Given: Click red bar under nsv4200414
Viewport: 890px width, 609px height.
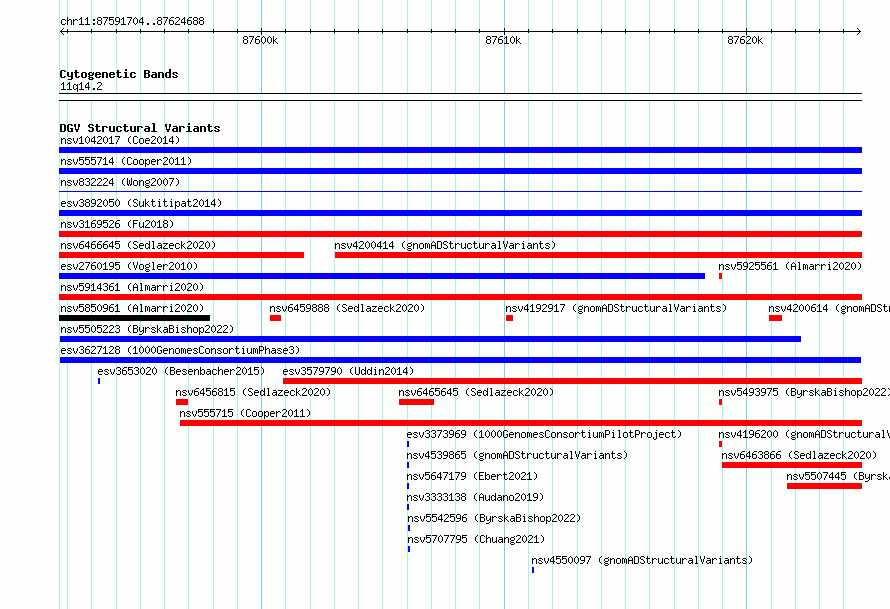Looking at the screenshot, I should tap(598, 255).
